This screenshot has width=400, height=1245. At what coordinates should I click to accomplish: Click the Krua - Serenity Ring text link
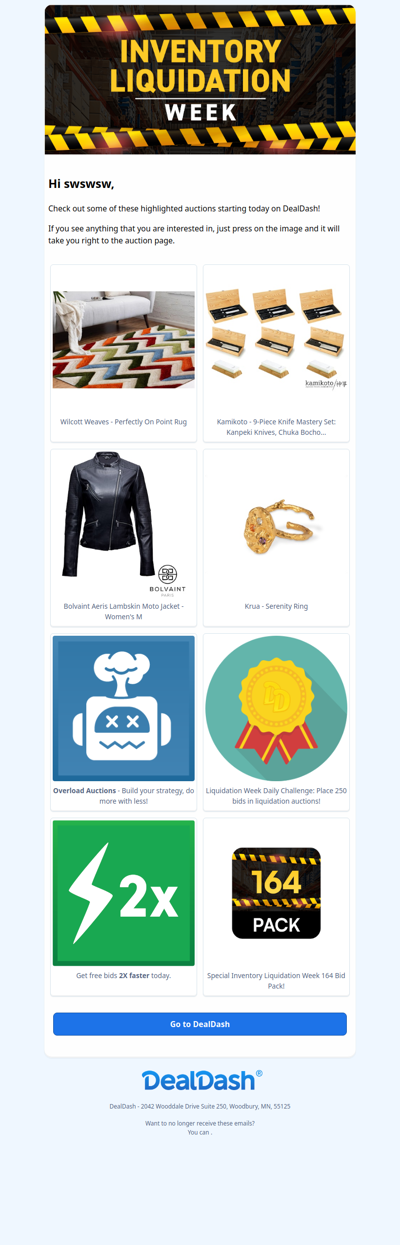pyautogui.click(x=276, y=606)
